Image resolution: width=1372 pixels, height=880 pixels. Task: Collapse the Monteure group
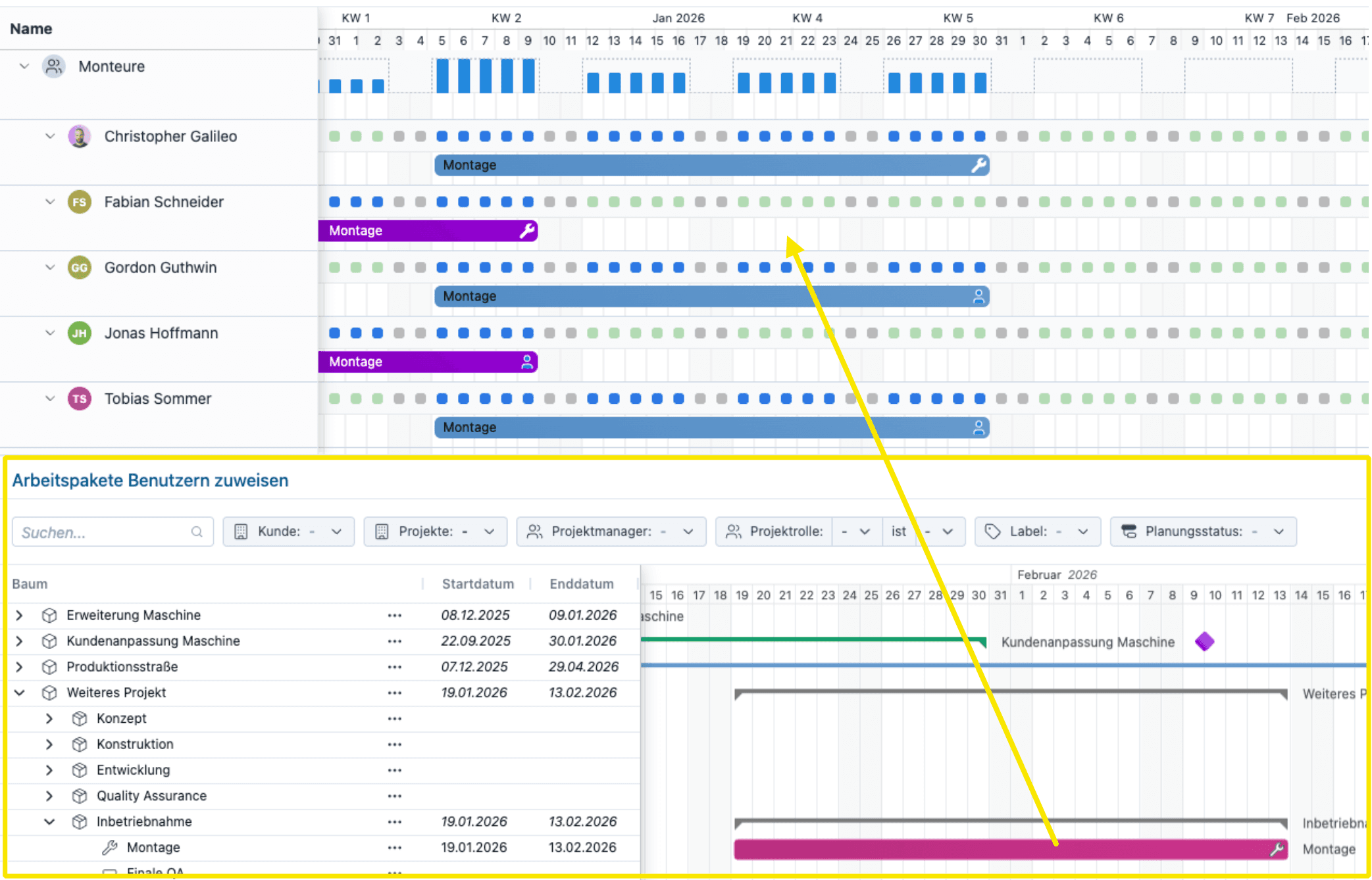(24, 66)
